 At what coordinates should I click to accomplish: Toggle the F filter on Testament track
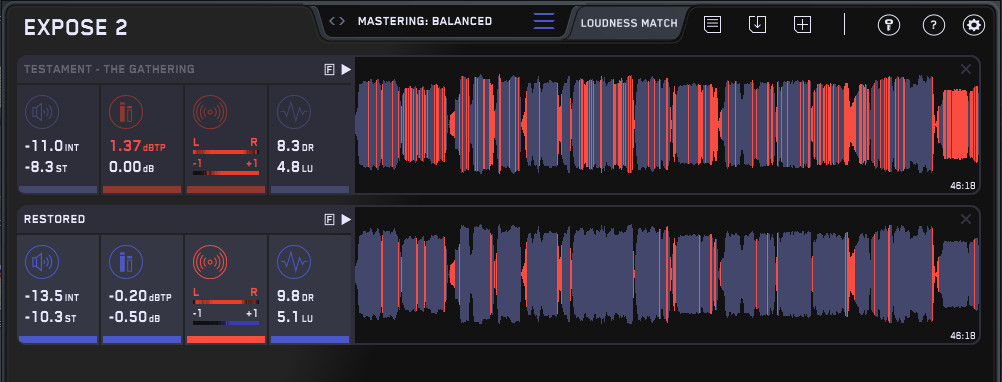point(329,70)
